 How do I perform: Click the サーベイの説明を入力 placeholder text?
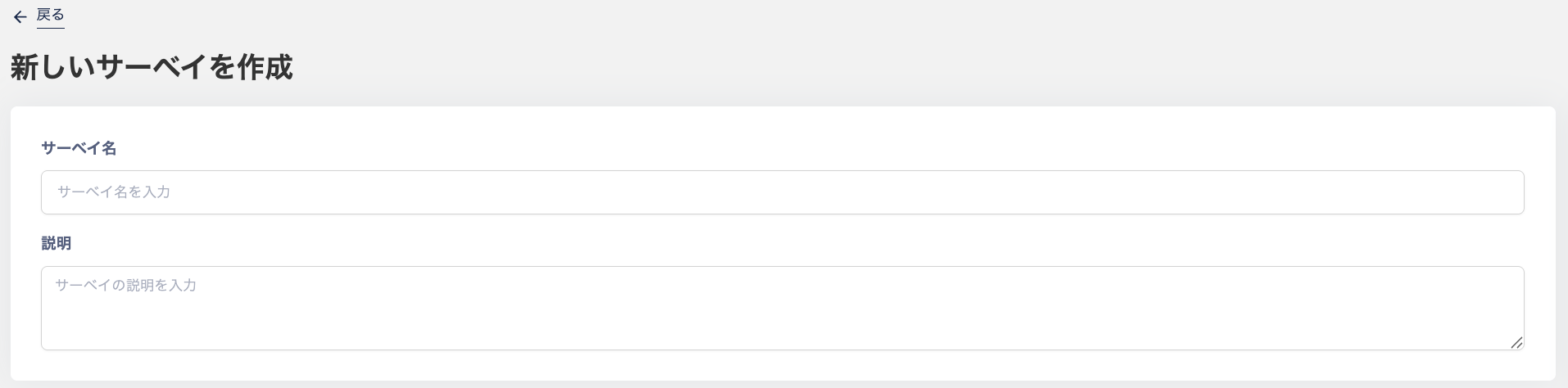[125, 285]
